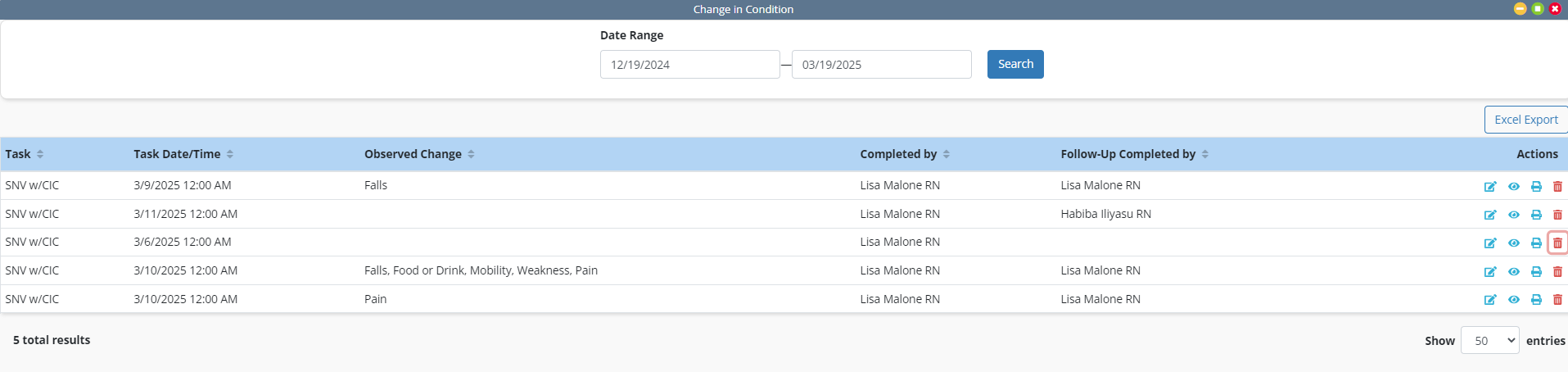Delete the 3/9/2025 Falls record
The image size is (1568, 372).
[1557, 186]
